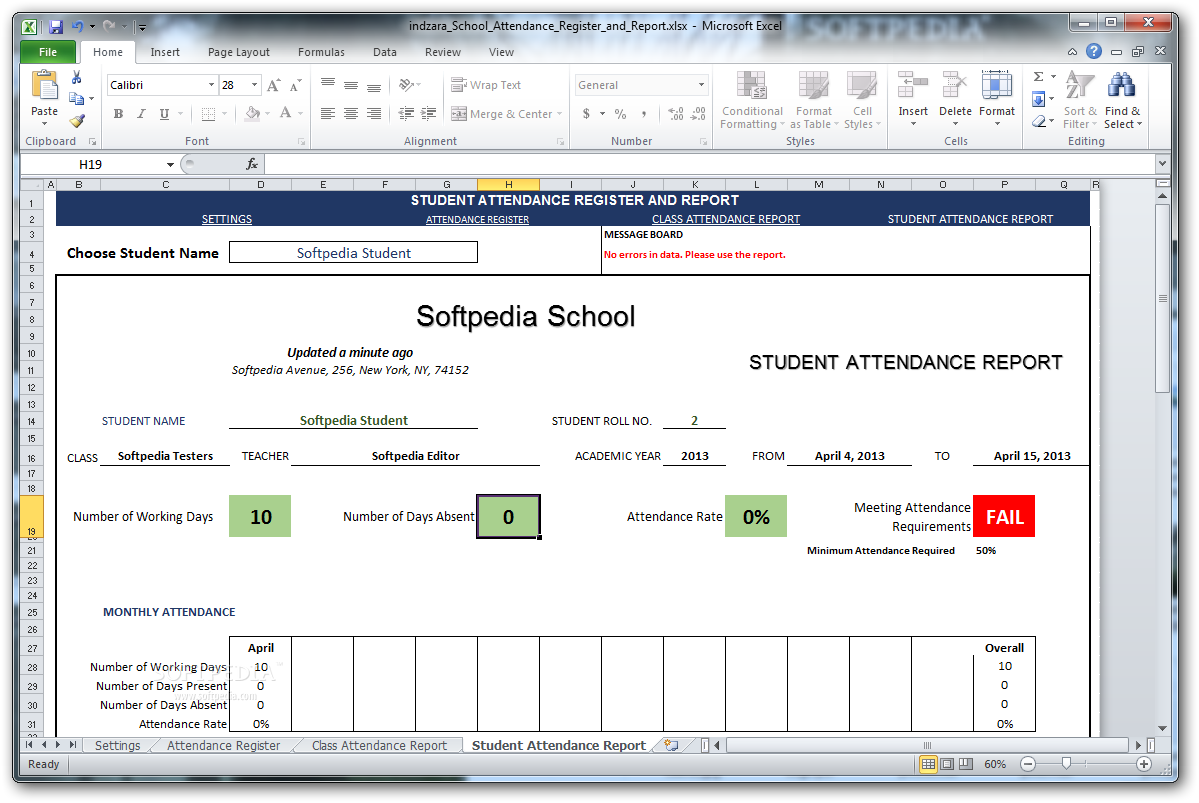The height and width of the screenshot is (803, 1199).
Task: Click the Increase Indent icon
Action: tap(429, 114)
